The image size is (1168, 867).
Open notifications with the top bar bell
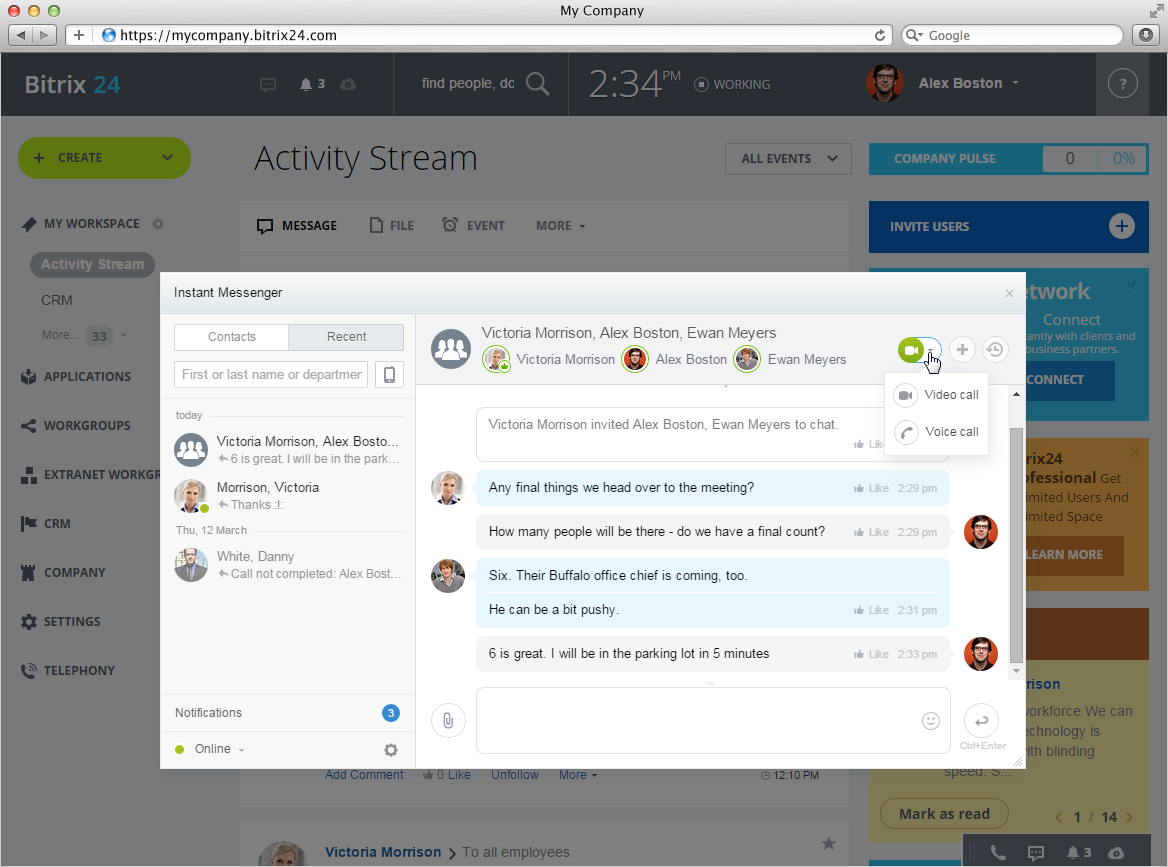point(305,84)
